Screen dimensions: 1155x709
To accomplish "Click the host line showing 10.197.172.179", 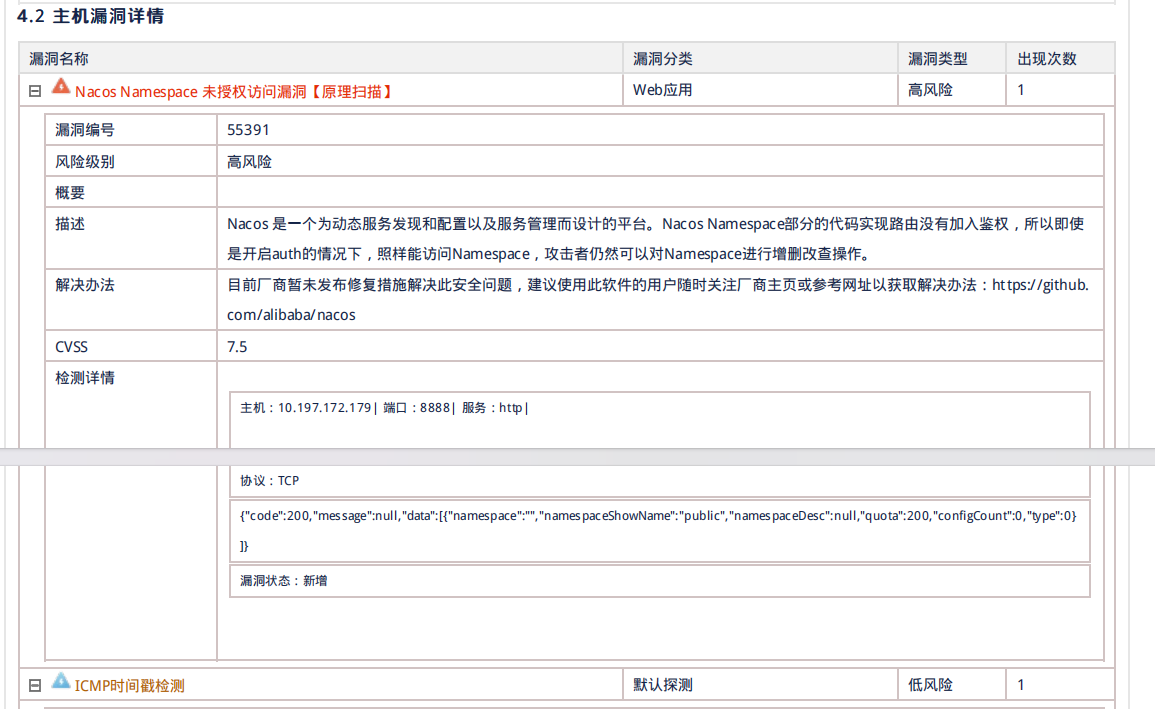I will click(384, 408).
